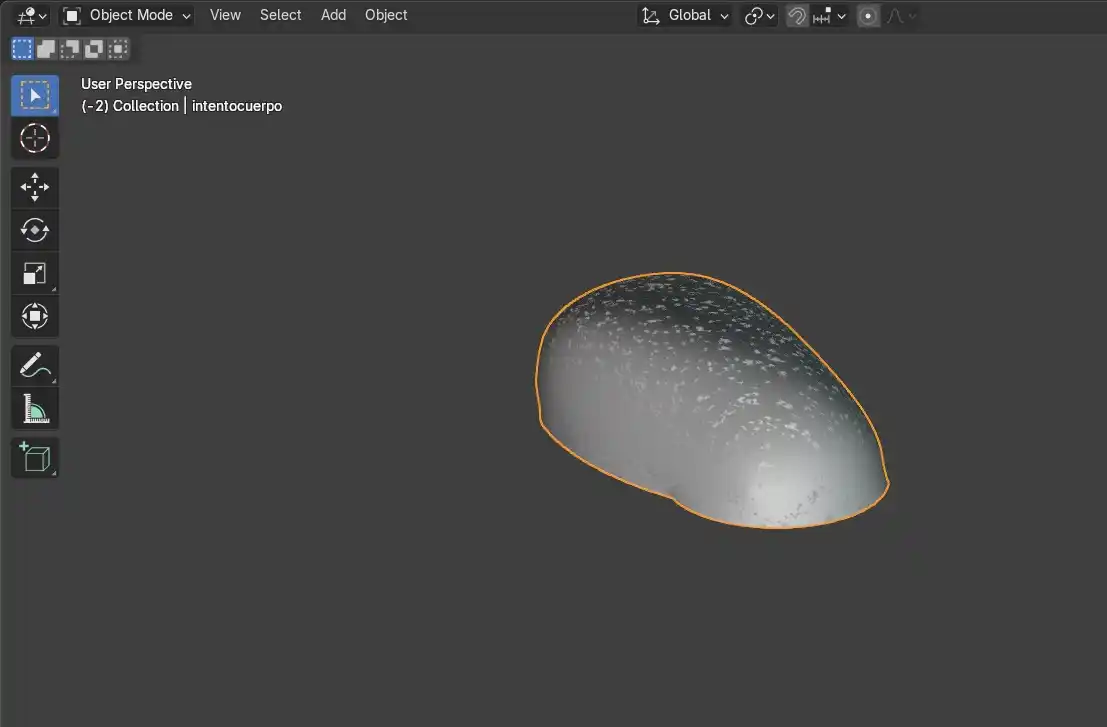The width and height of the screenshot is (1107, 727).
Task: Activate the Rotate tool
Action: pos(35,230)
